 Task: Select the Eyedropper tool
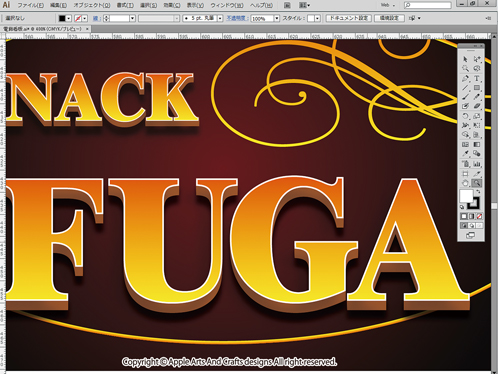[x=465, y=154]
